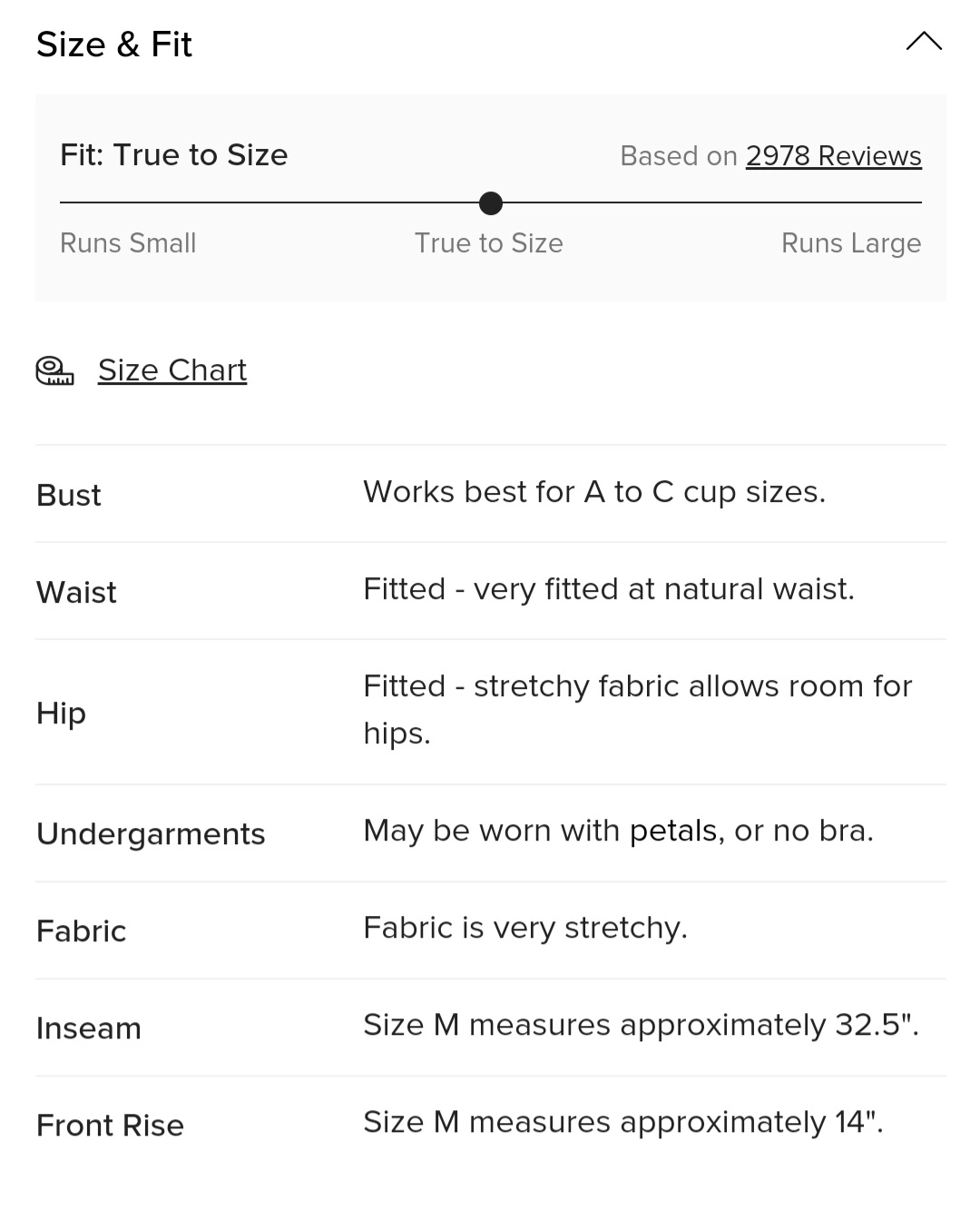This screenshot has height=1221, width=980.
Task: Select the Runs Large label
Action: 850,243
